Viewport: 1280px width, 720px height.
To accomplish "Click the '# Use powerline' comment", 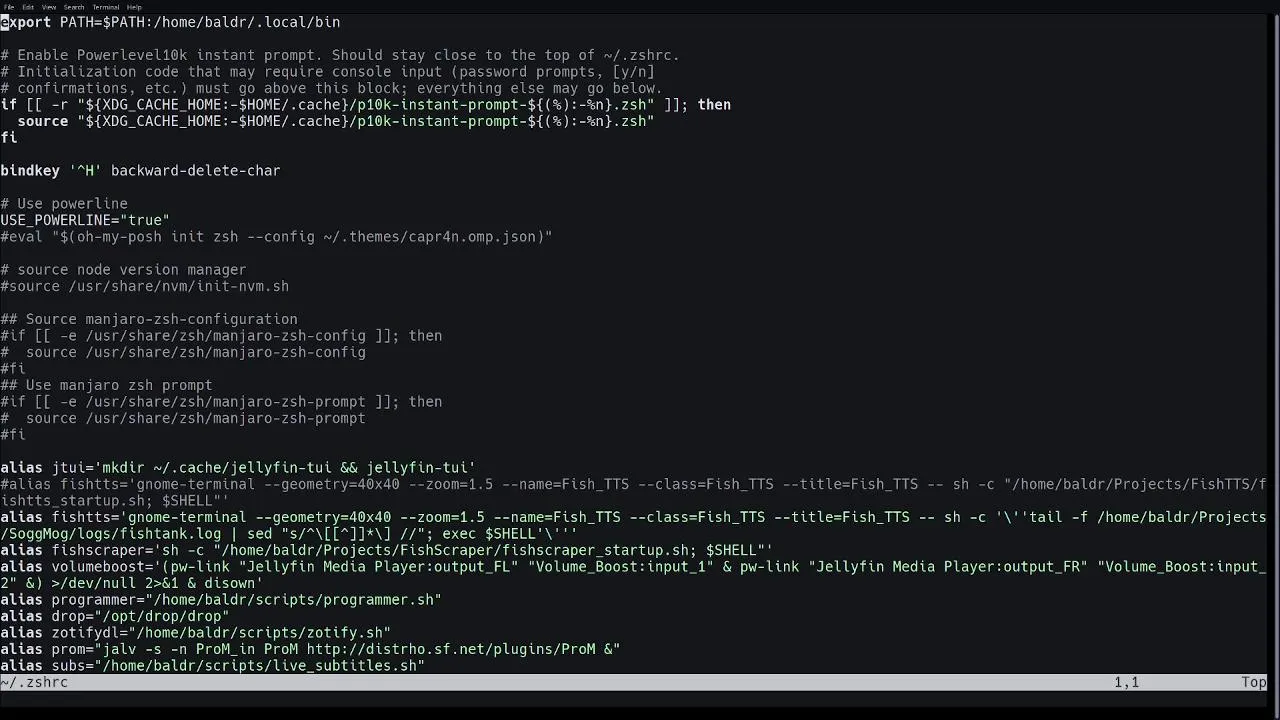I will [x=64, y=204].
